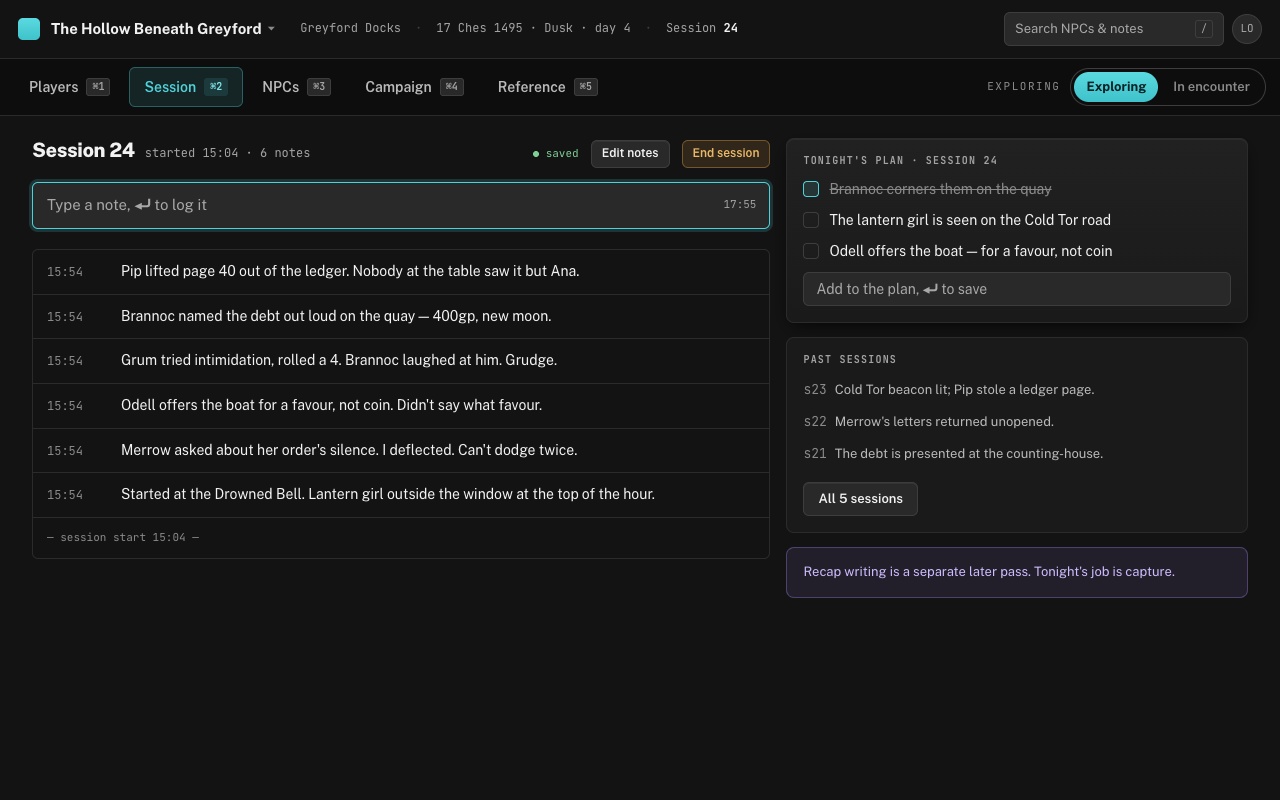Open campaign title dropdown arrow
Viewport: 1280px width, 800px height.
[x=271, y=29]
